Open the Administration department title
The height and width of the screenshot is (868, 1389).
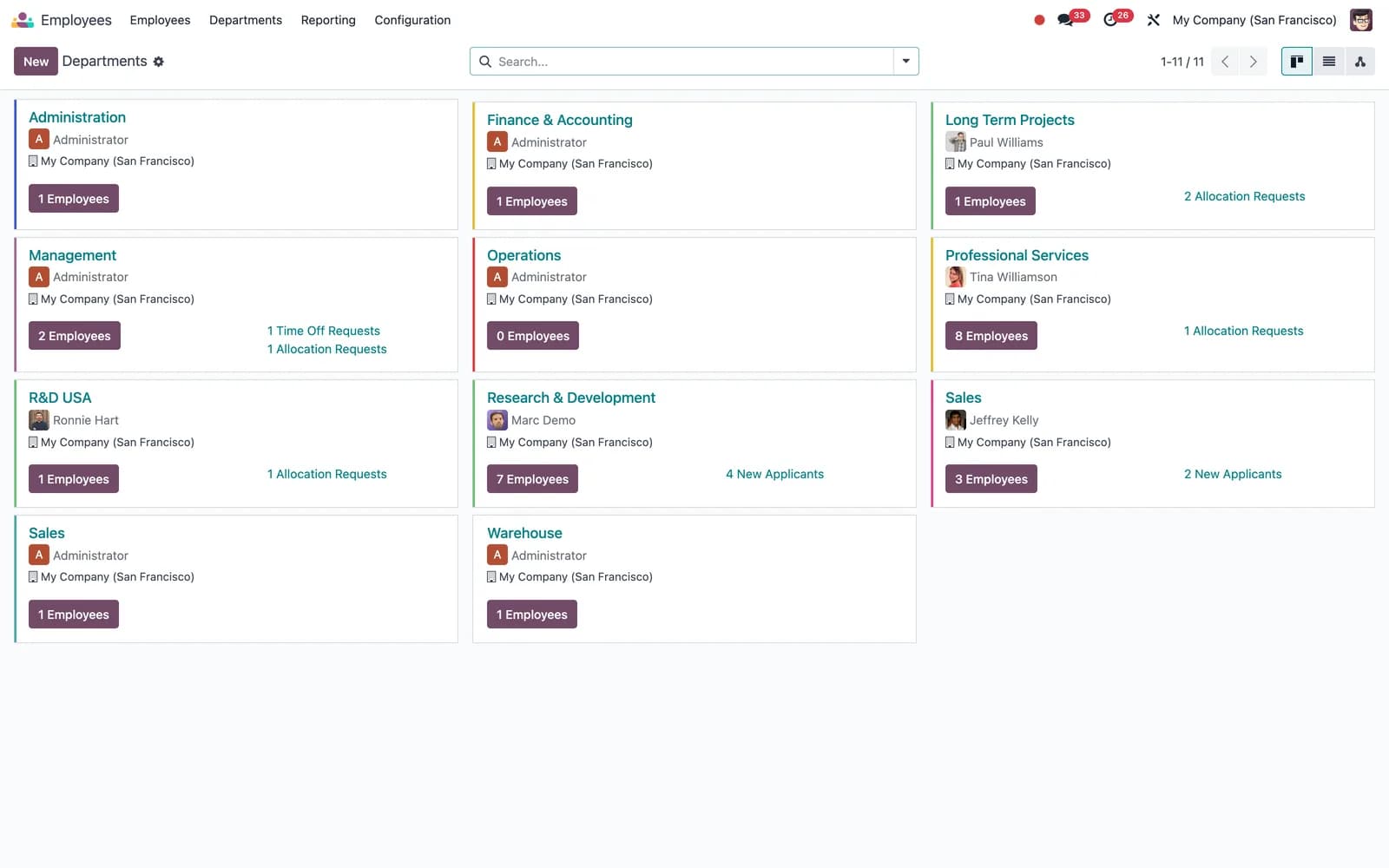[x=77, y=117]
